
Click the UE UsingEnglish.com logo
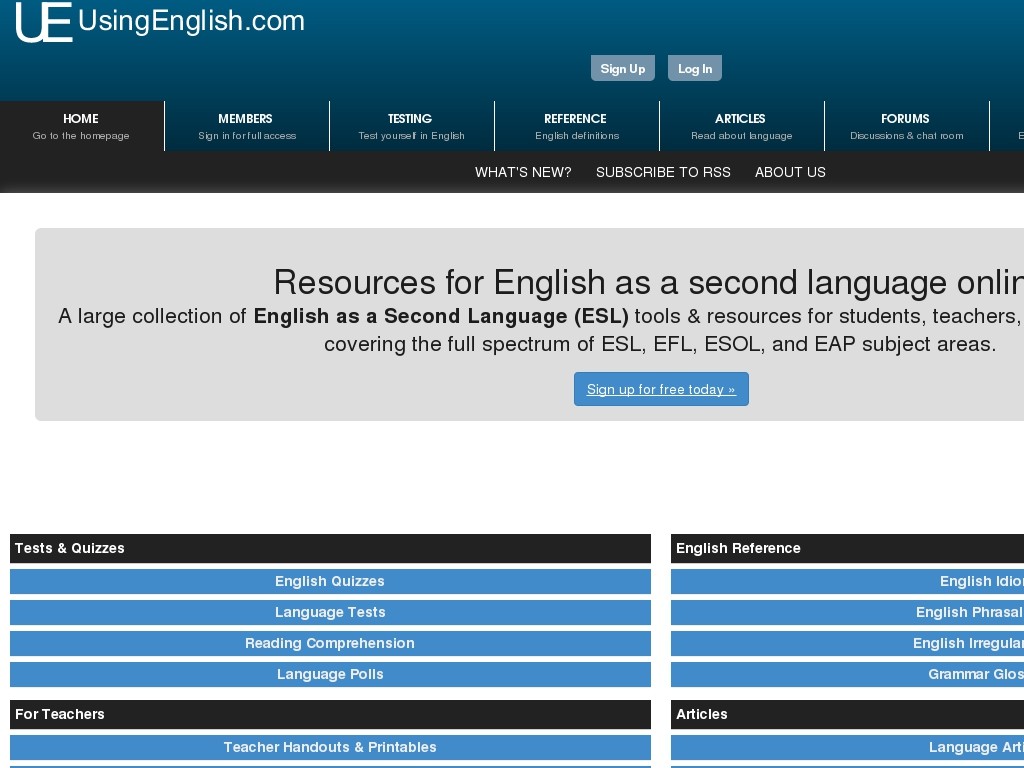[160, 22]
